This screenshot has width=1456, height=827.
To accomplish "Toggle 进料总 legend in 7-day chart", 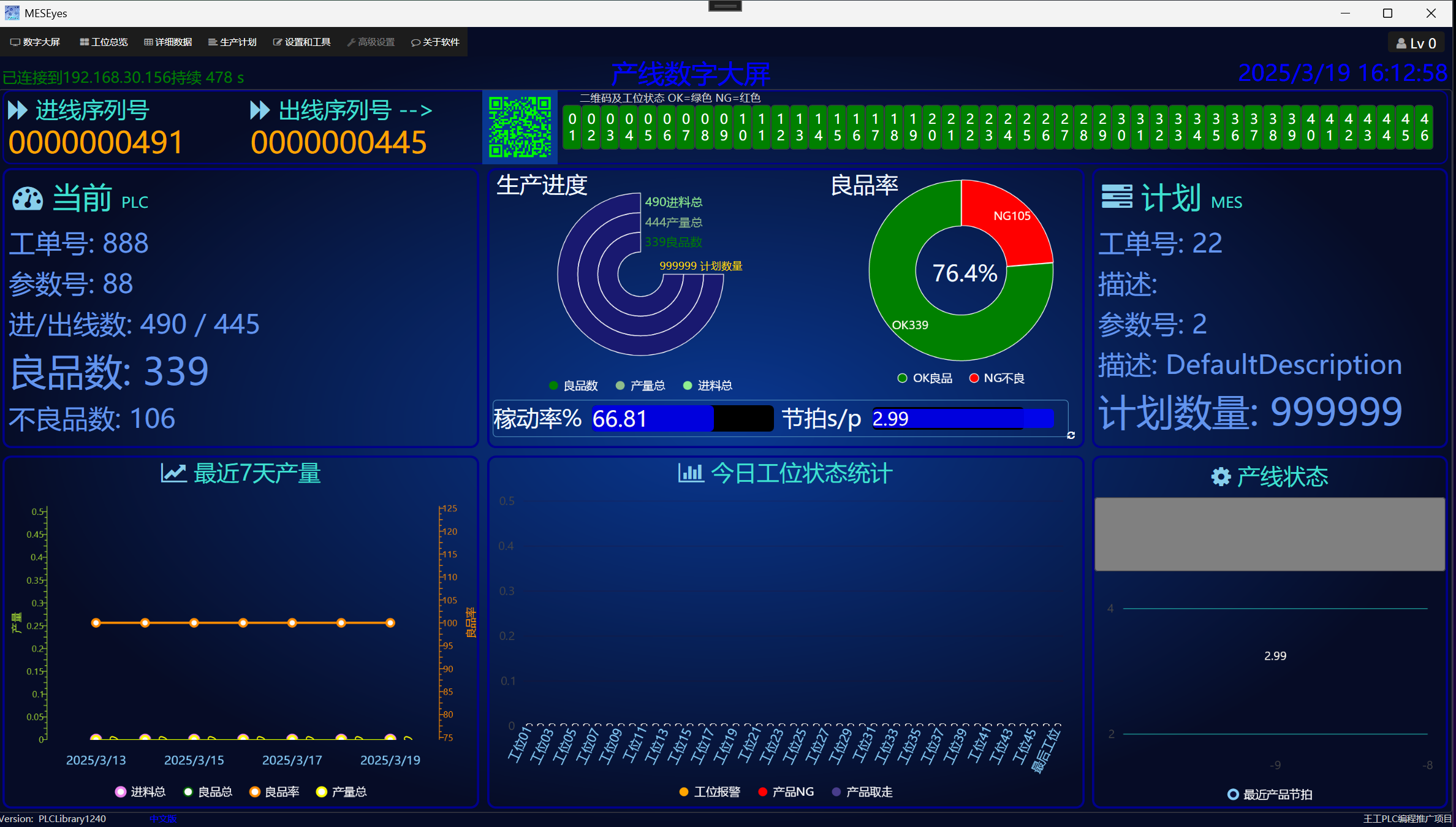I will coord(140,792).
